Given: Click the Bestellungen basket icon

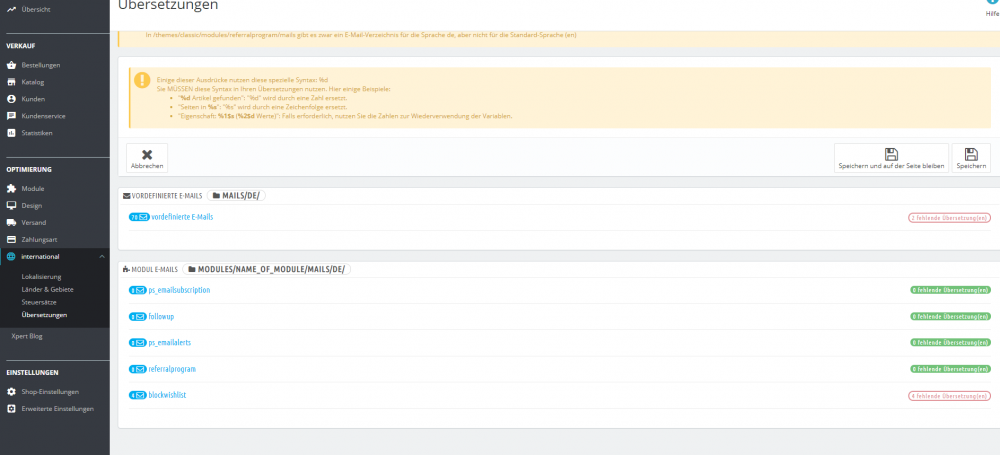Looking at the screenshot, I should click(11, 65).
